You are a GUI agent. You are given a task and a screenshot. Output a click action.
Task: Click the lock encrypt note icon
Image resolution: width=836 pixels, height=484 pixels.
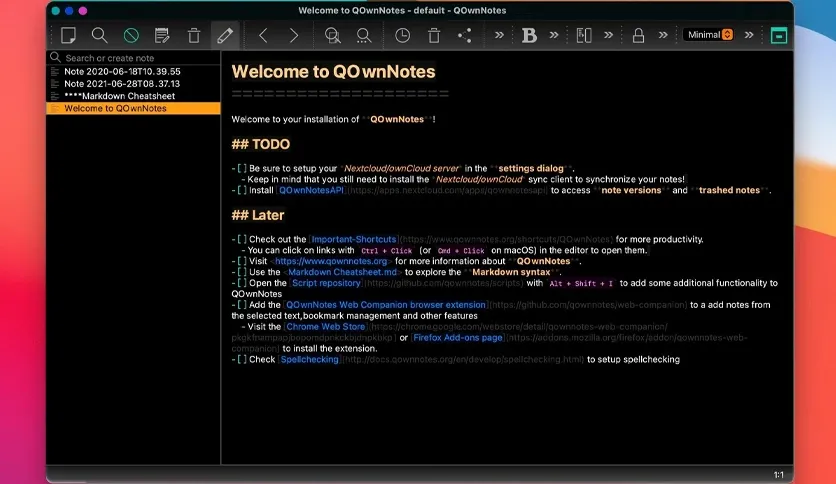click(x=638, y=35)
